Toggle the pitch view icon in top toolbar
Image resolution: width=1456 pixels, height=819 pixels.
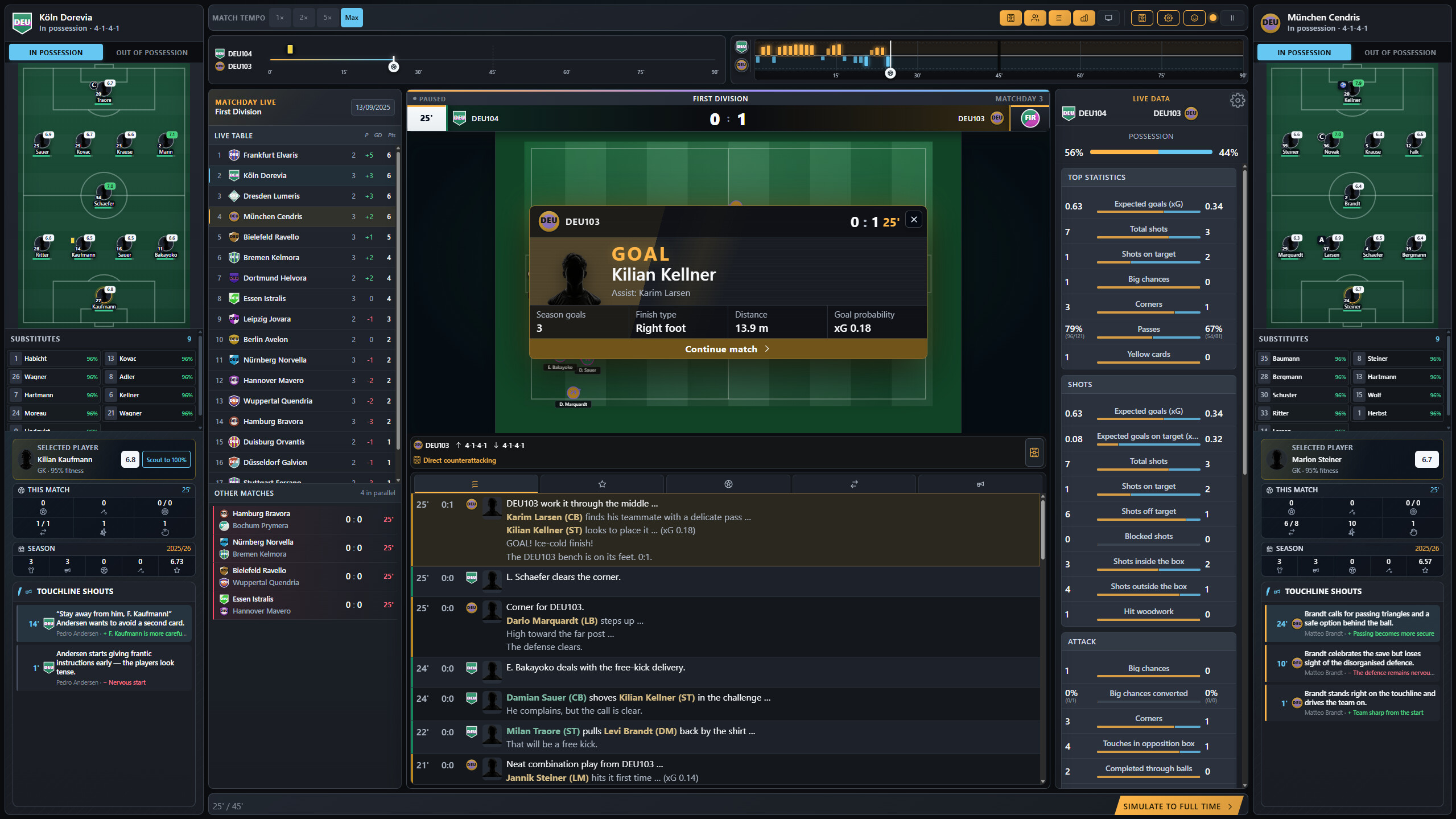coord(1010,18)
